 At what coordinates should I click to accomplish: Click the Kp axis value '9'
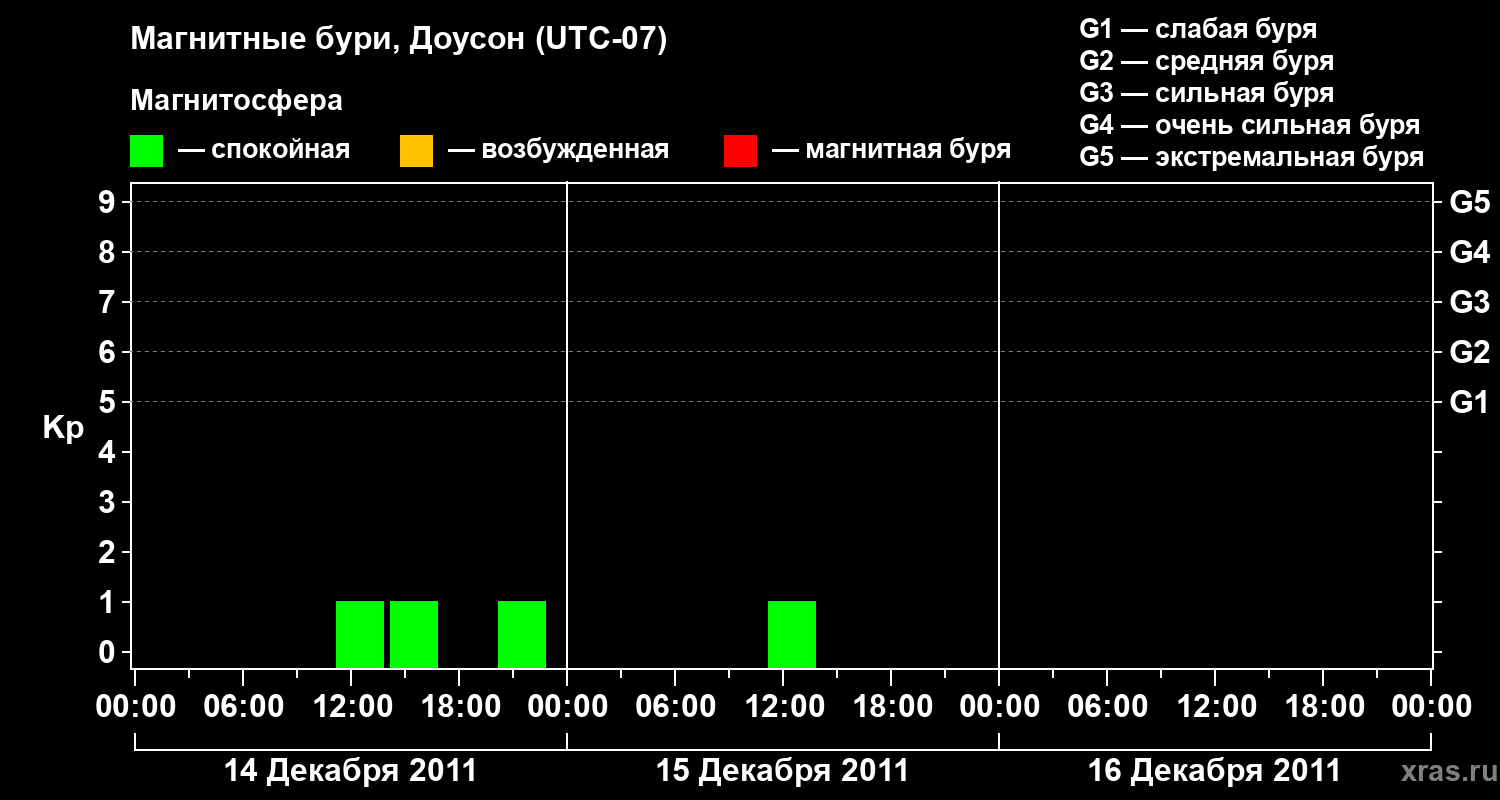(x=109, y=203)
